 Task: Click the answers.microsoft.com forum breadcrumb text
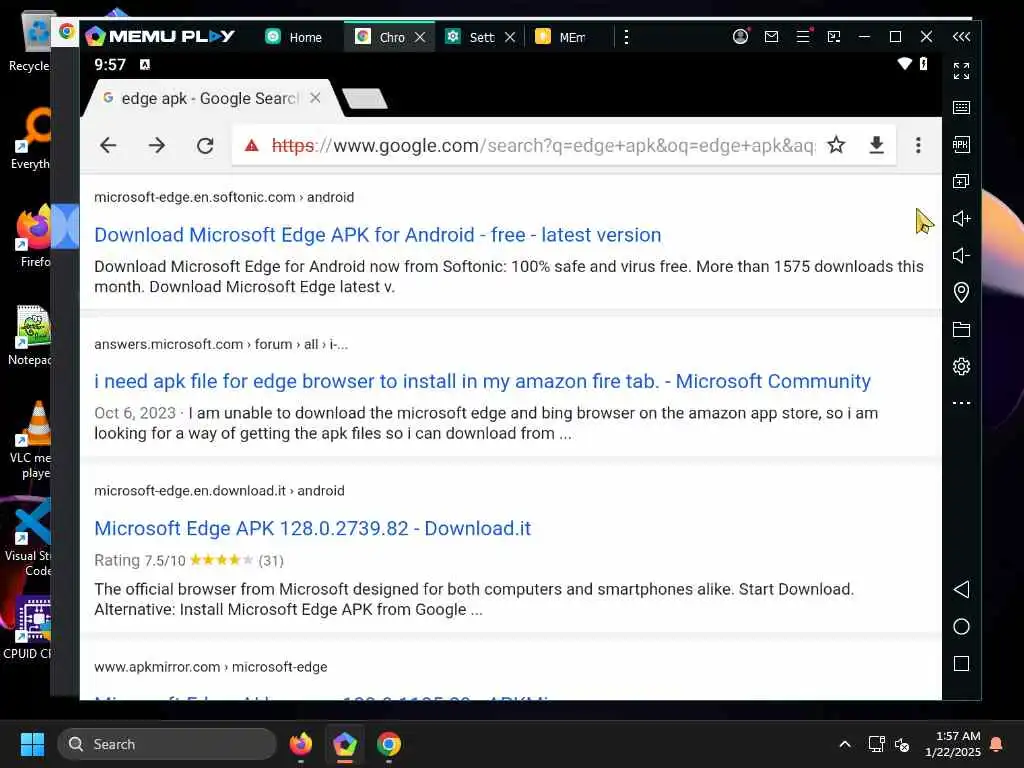coord(221,344)
